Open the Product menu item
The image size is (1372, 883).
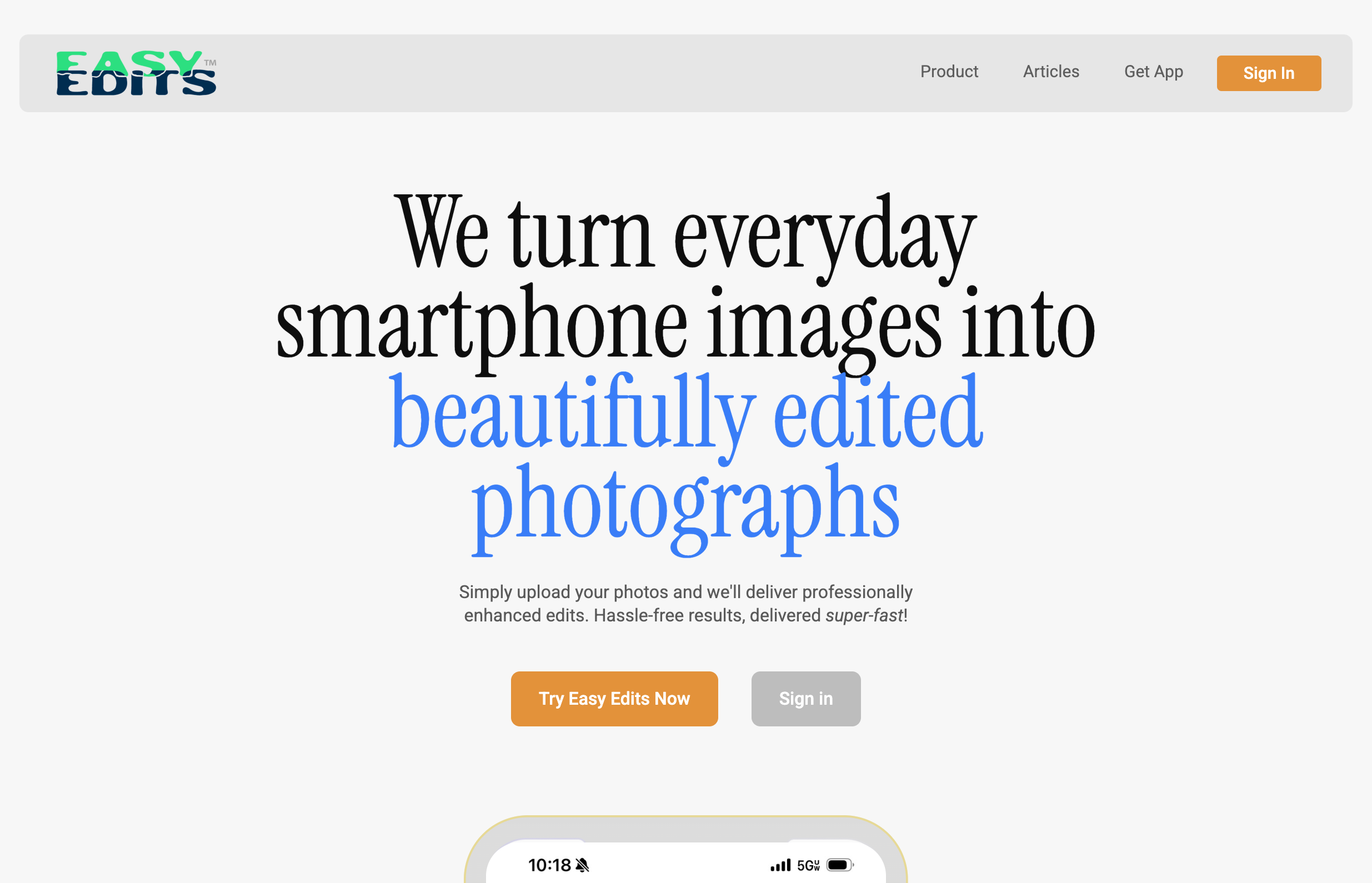coord(949,72)
